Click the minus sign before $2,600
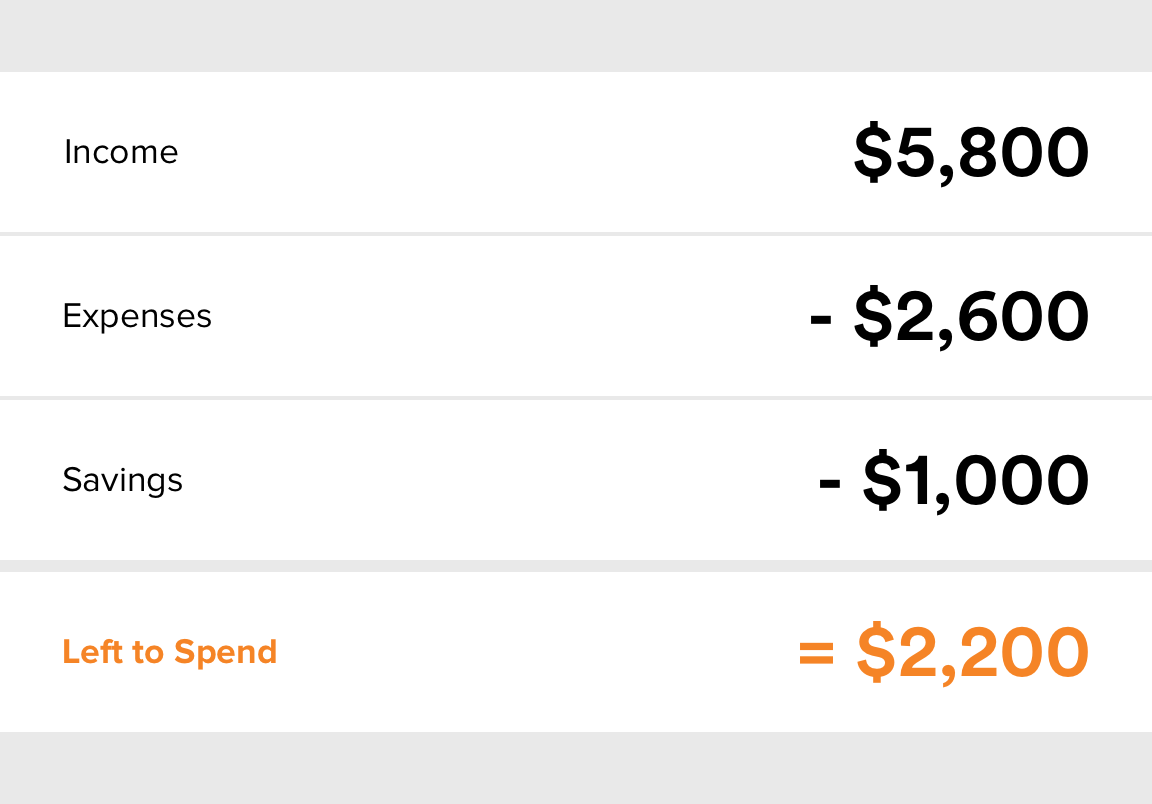This screenshot has width=1152, height=804. (x=821, y=320)
